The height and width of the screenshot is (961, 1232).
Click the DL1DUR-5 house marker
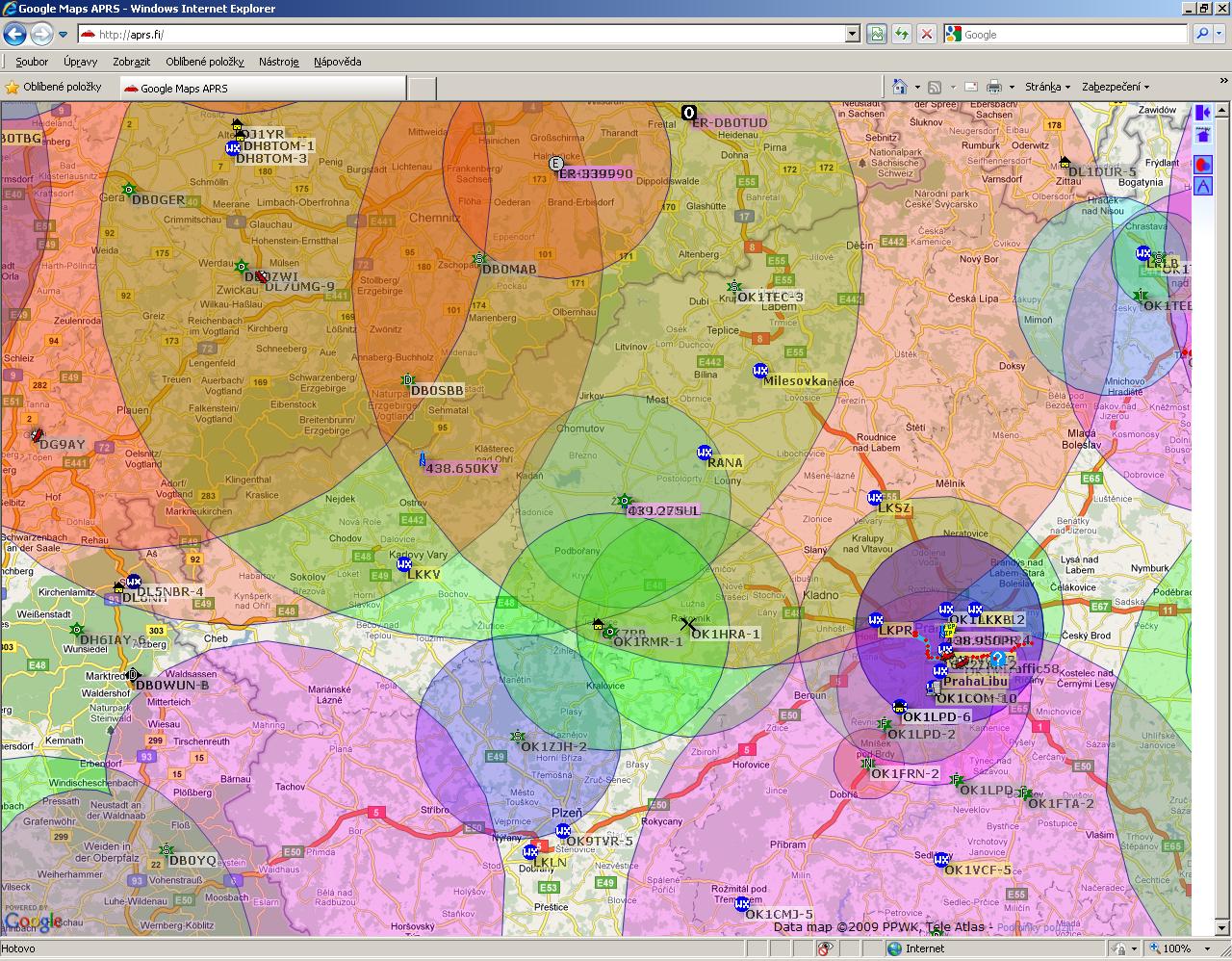point(1065,163)
